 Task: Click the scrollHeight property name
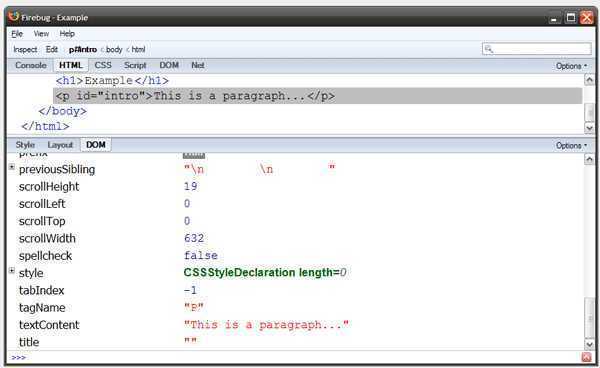tap(49, 187)
